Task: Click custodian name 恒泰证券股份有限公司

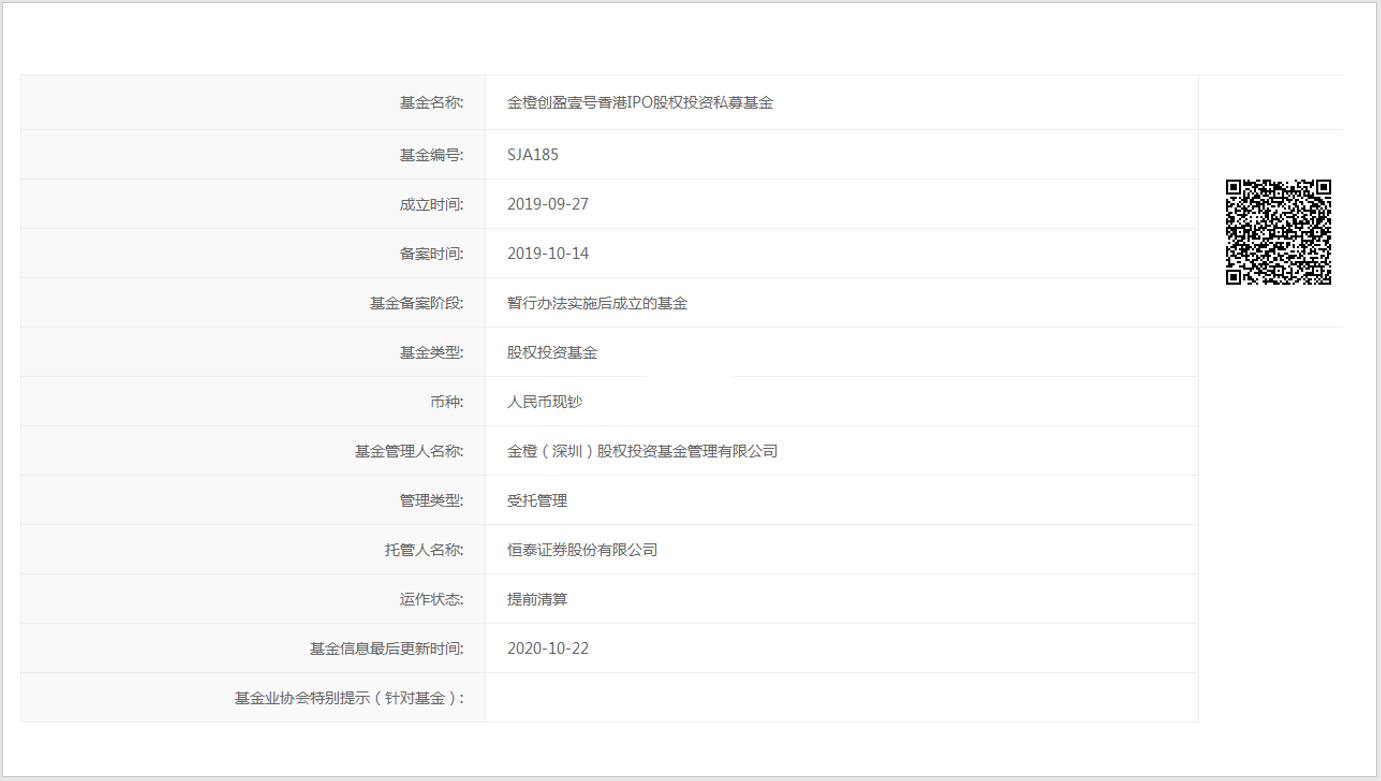Action: pos(582,550)
